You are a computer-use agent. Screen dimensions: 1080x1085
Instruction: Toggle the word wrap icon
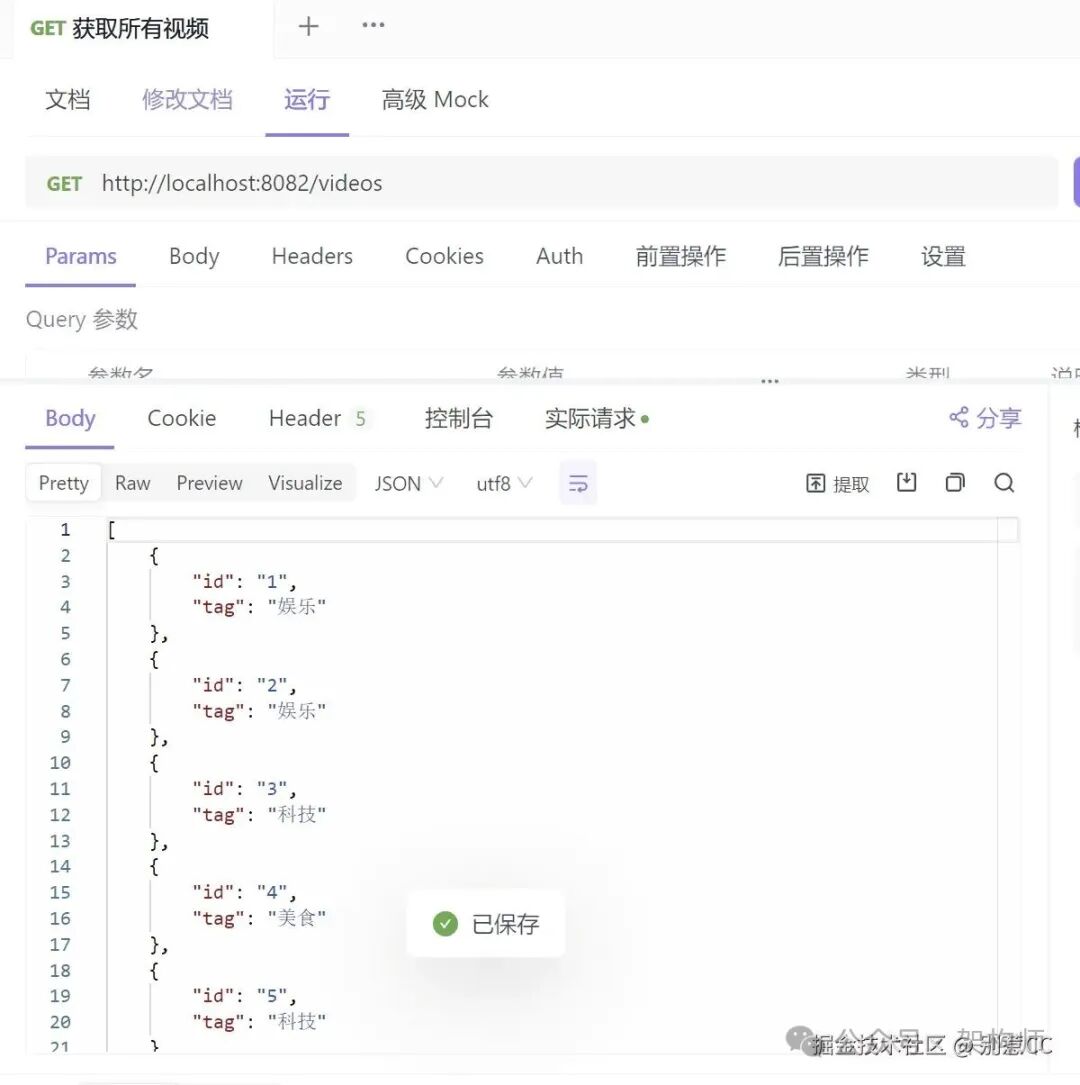tap(578, 483)
